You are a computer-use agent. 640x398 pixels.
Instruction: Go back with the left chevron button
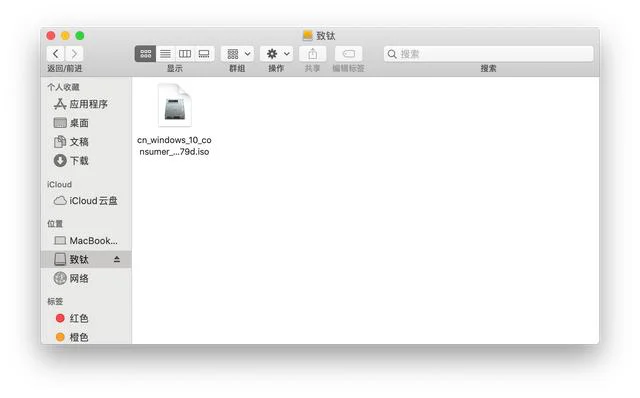coord(56,54)
